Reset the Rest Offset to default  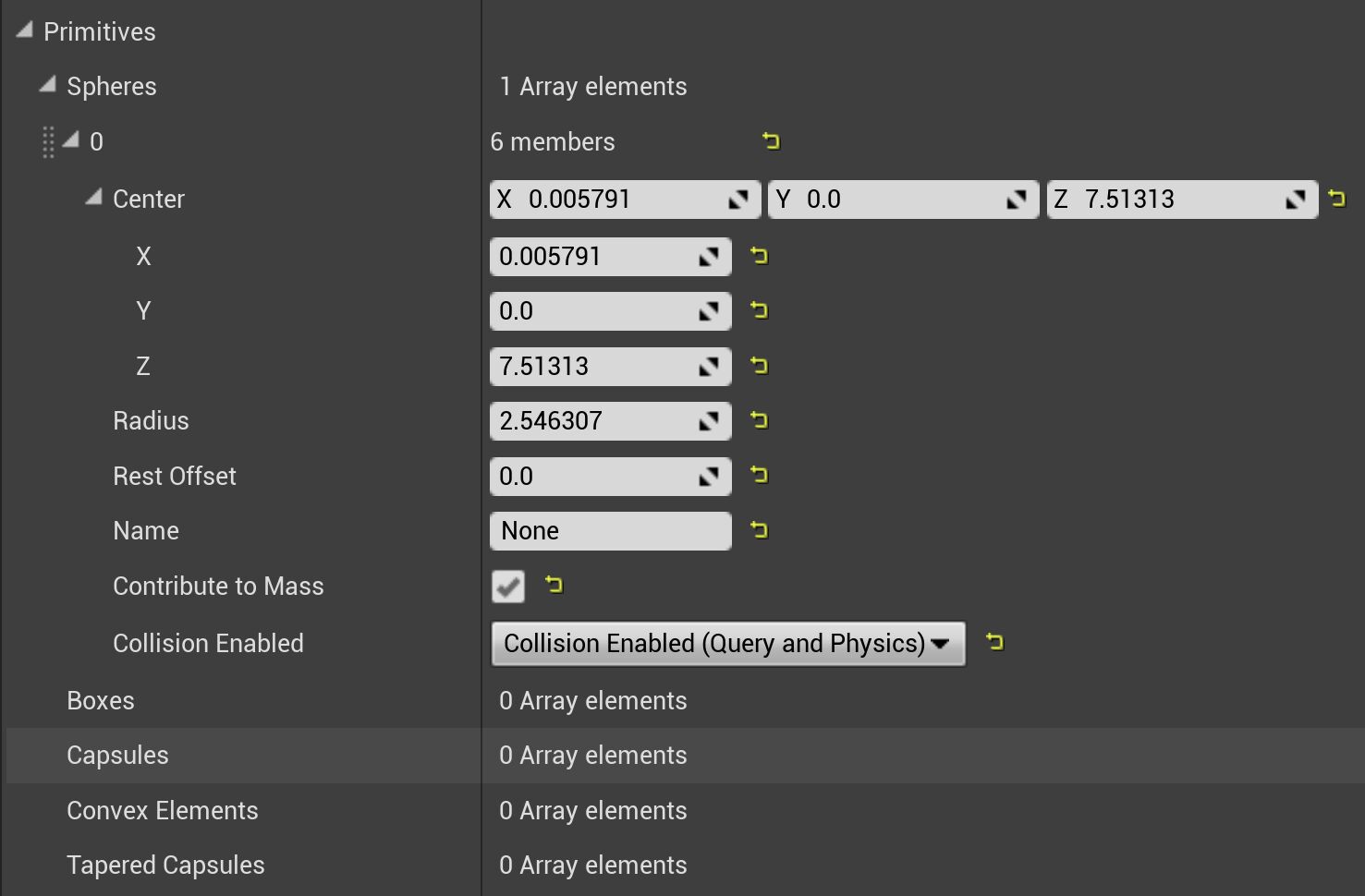click(759, 476)
